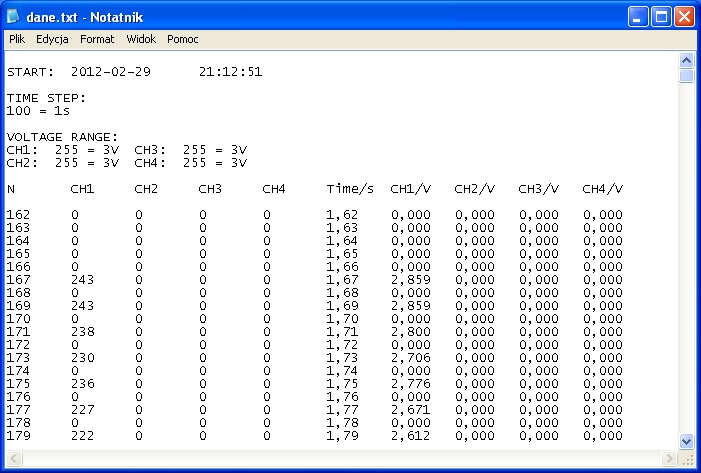
Task: Minimize the Notatnik window
Action: point(638,17)
